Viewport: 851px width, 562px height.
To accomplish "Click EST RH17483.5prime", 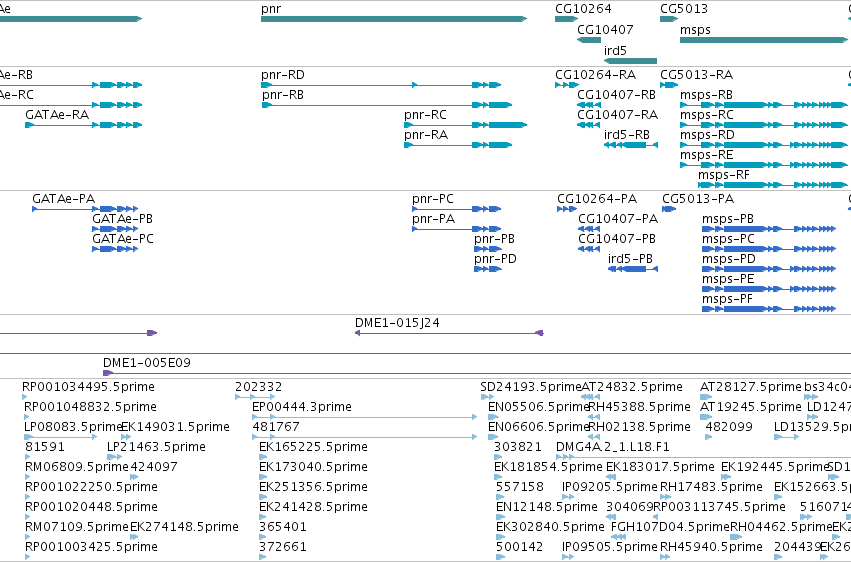I will [x=665, y=497].
